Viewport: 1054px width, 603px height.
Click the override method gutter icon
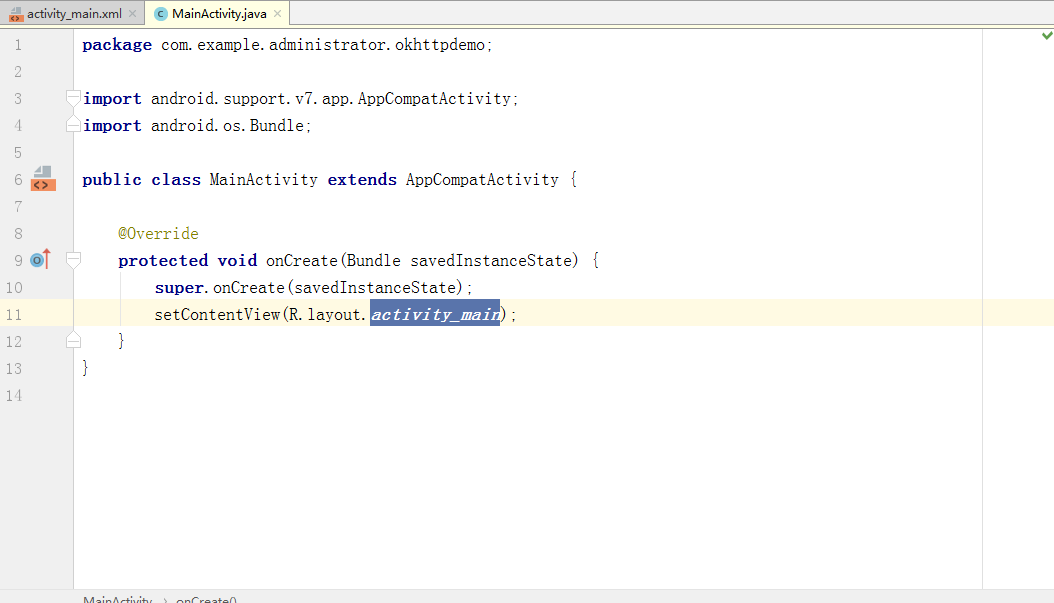[x=40, y=259]
